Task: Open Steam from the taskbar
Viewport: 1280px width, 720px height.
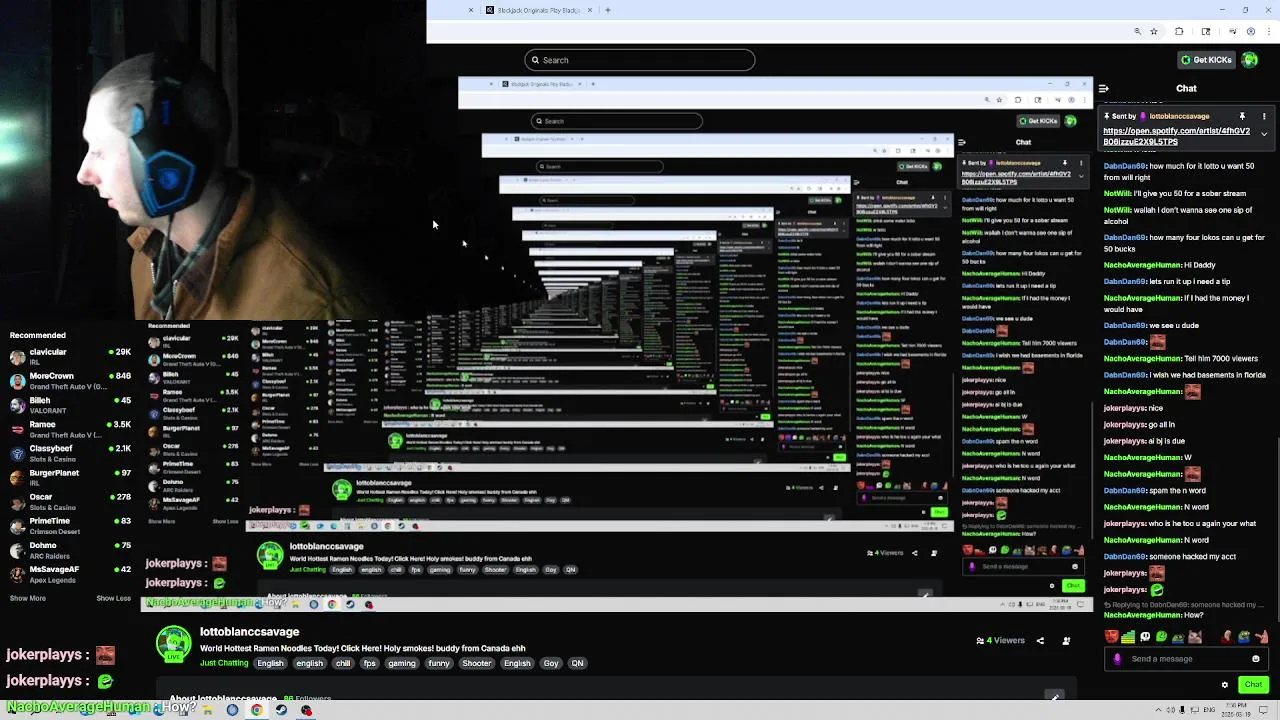Action: coord(281,711)
